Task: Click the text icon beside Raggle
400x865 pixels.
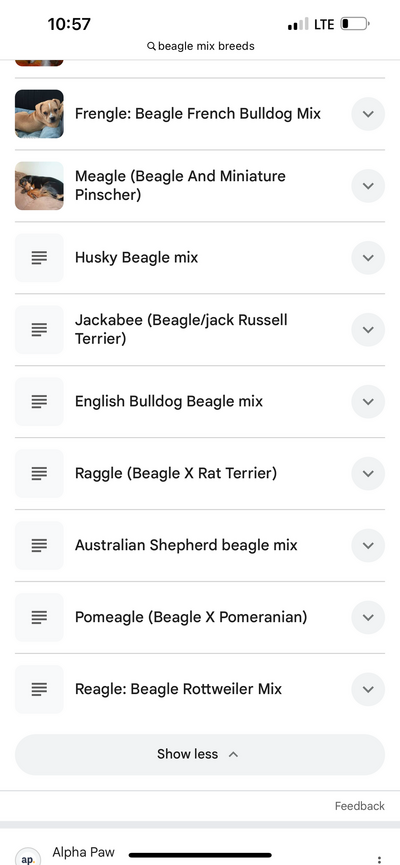Action: click(39, 473)
